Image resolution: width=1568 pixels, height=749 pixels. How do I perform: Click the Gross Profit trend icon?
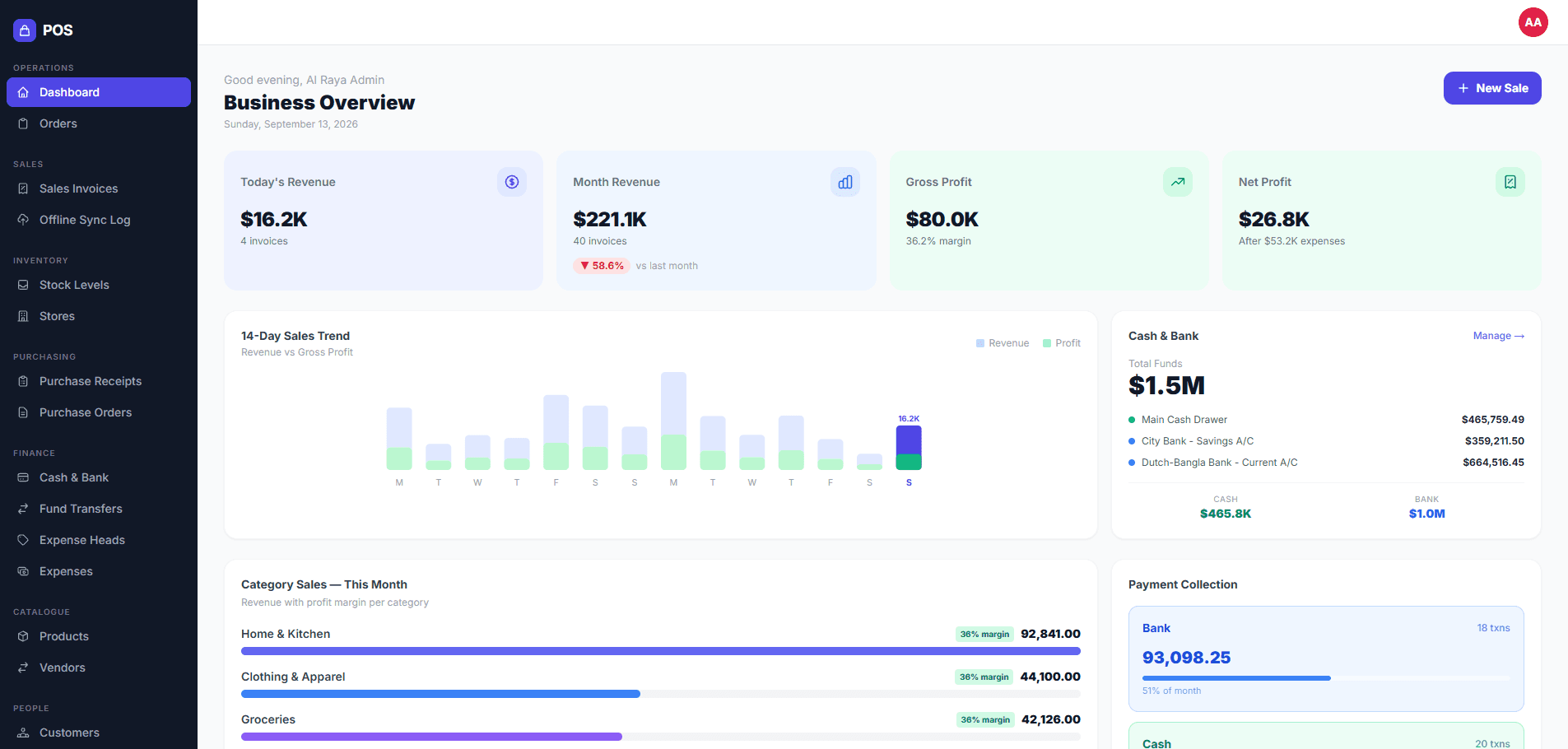(1178, 182)
